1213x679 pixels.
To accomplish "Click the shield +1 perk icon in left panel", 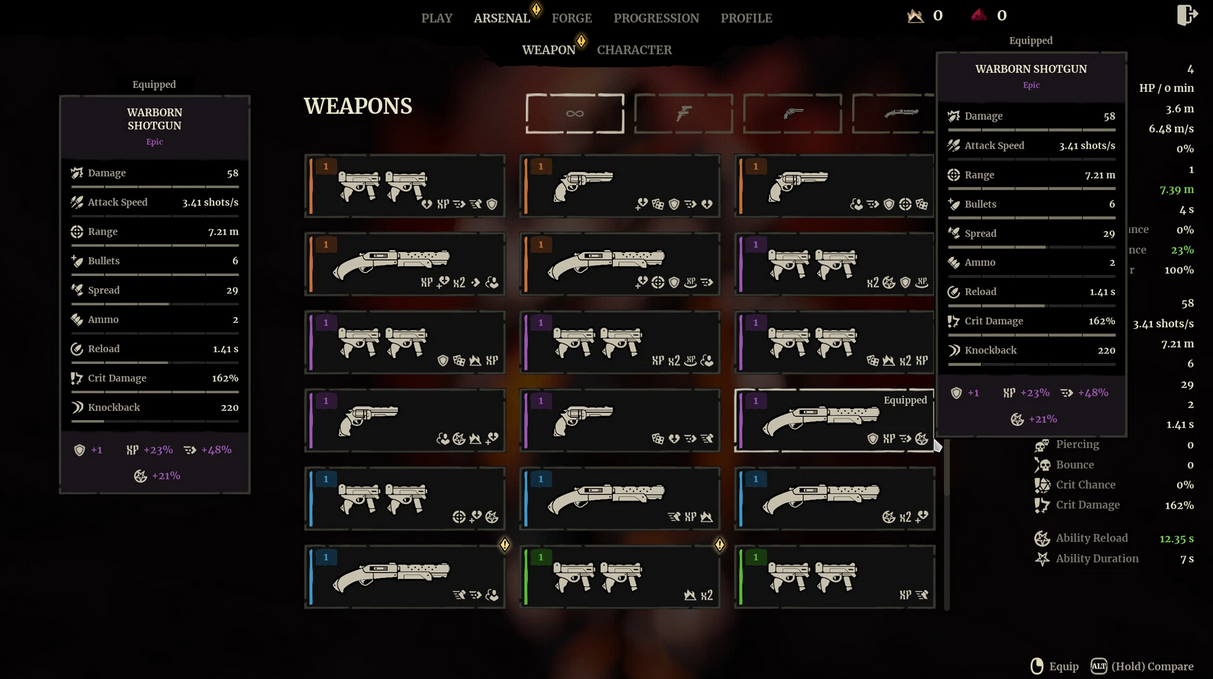I will click(x=79, y=450).
